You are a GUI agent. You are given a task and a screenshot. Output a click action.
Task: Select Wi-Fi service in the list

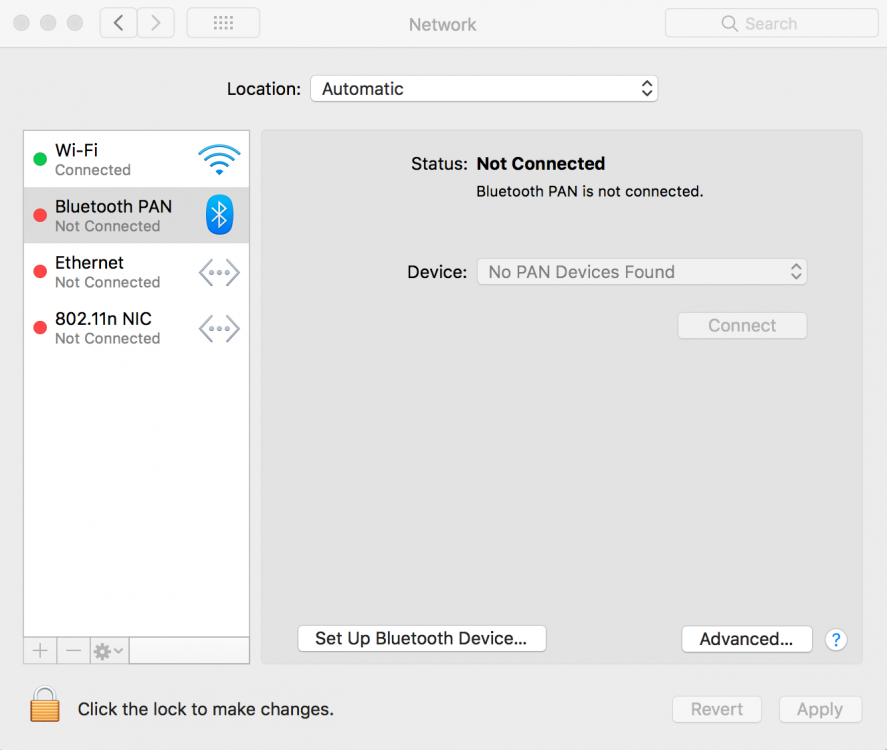tap(110, 159)
